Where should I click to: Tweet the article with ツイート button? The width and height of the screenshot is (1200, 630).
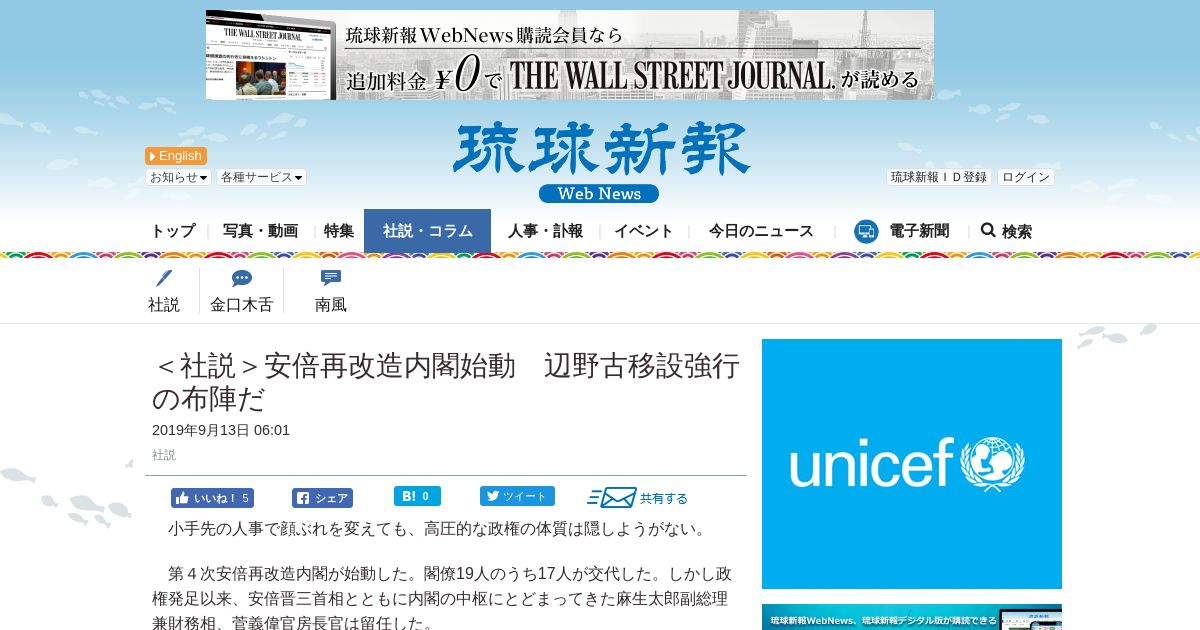(517, 496)
